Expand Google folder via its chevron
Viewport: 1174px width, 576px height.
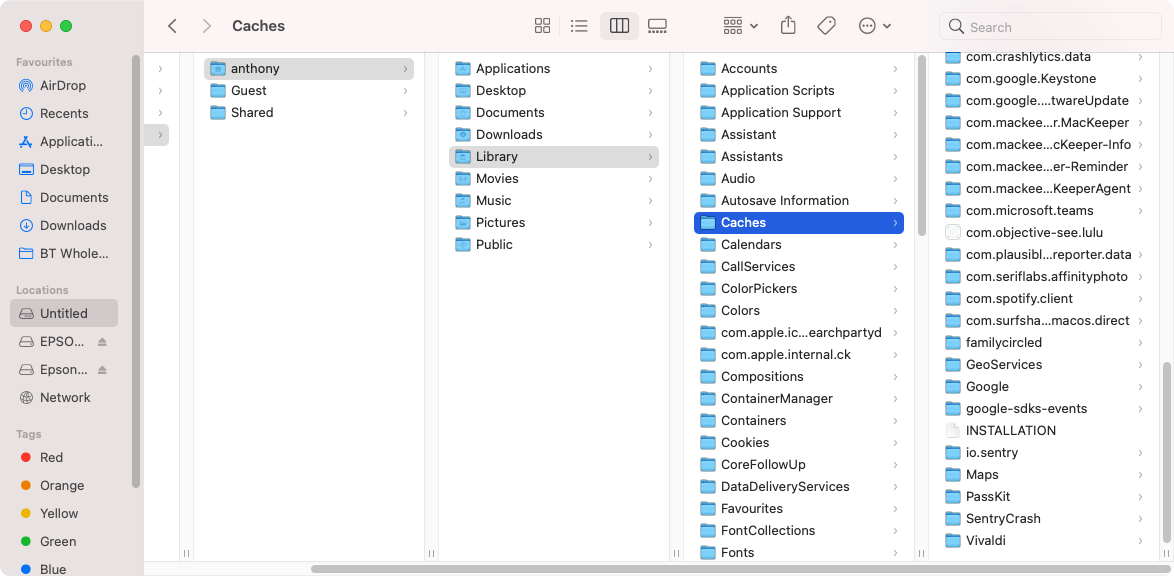pos(1140,387)
